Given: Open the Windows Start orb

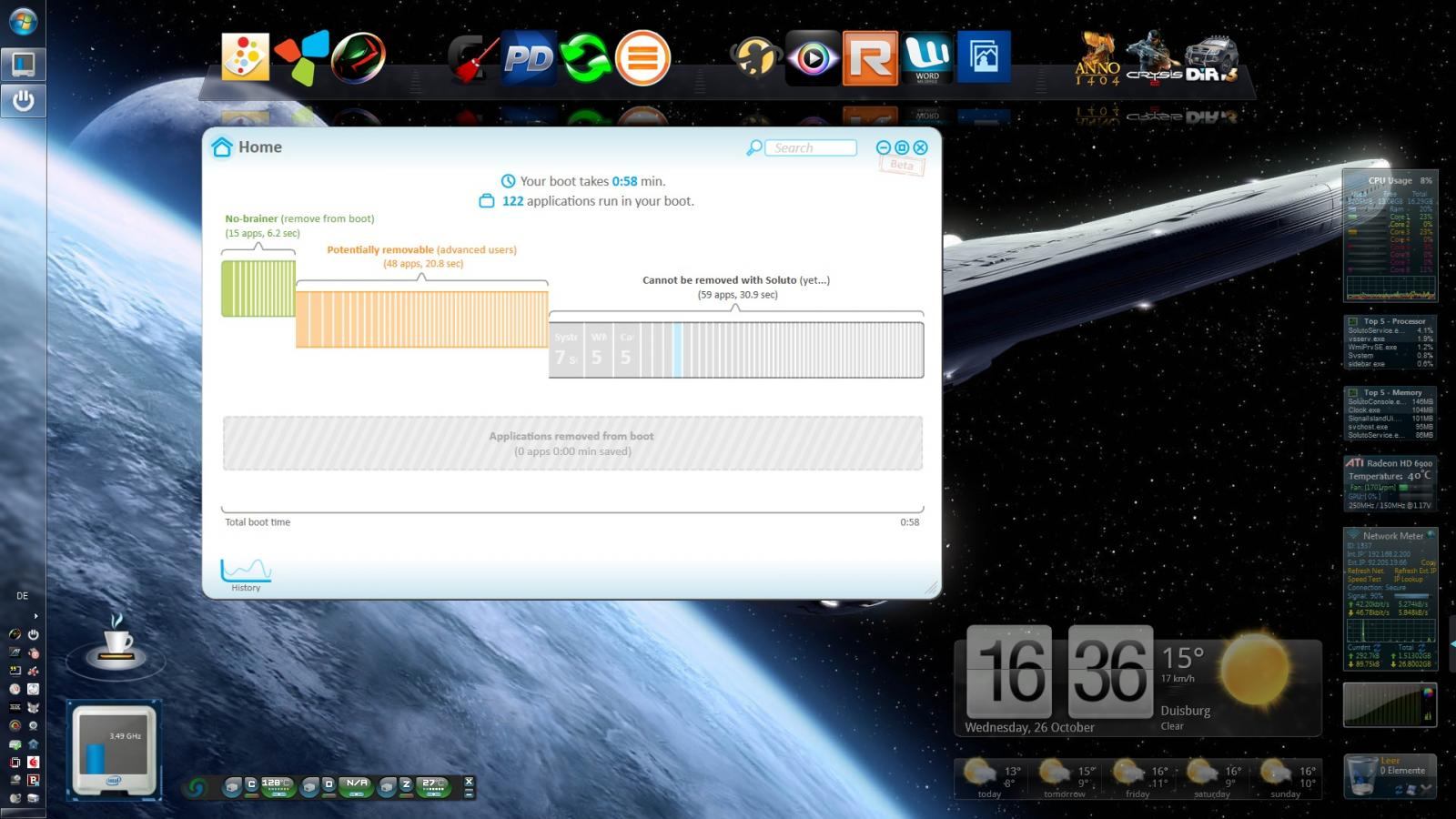Looking at the screenshot, I should (23, 21).
